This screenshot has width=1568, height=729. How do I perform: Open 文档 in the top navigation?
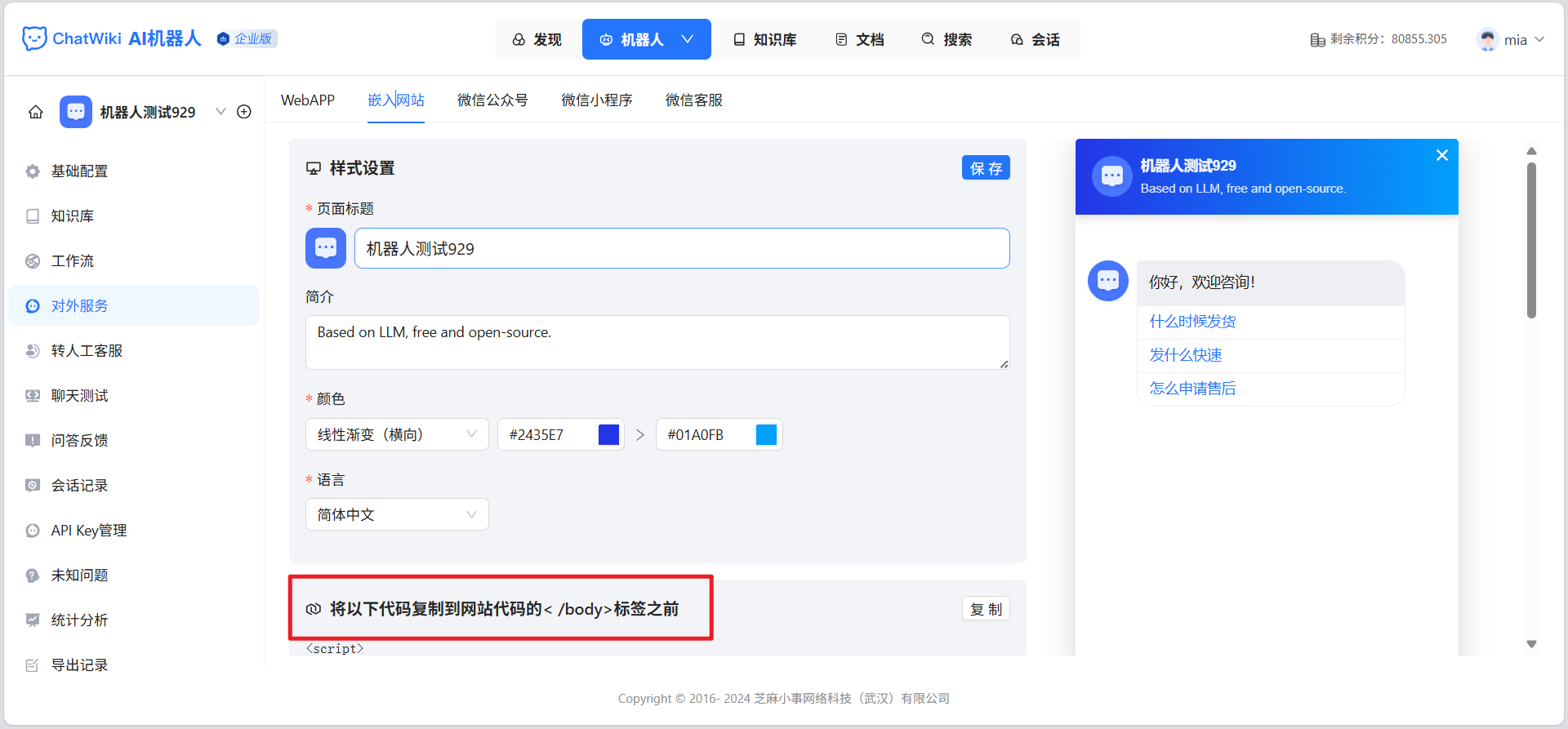[x=860, y=39]
